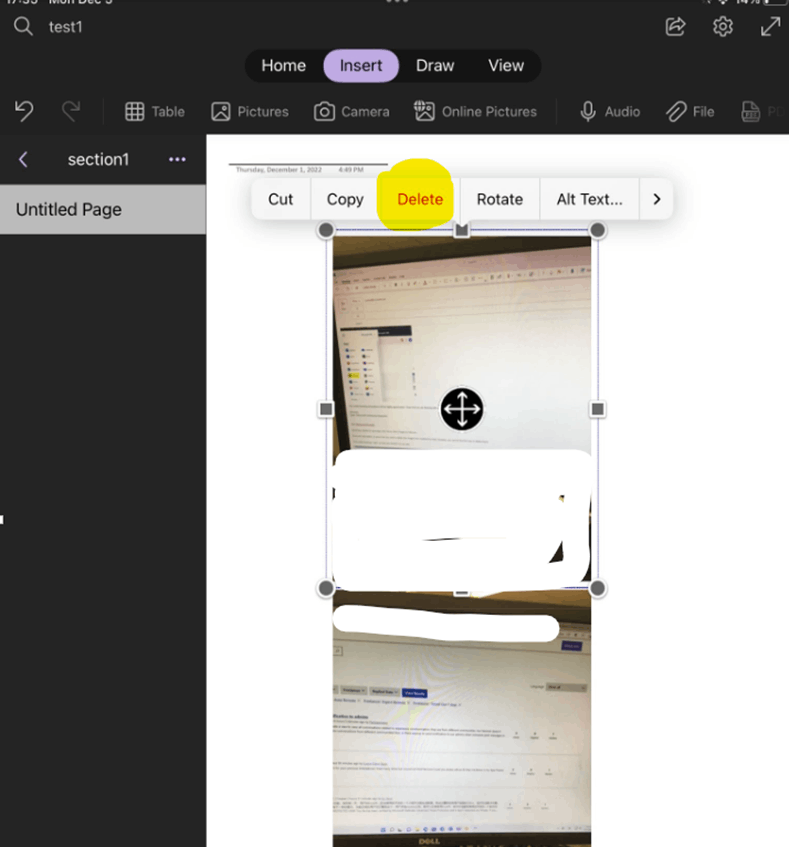This screenshot has height=847, width=789.
Task: Enter full screen with expand arrows
Action: 770,26
